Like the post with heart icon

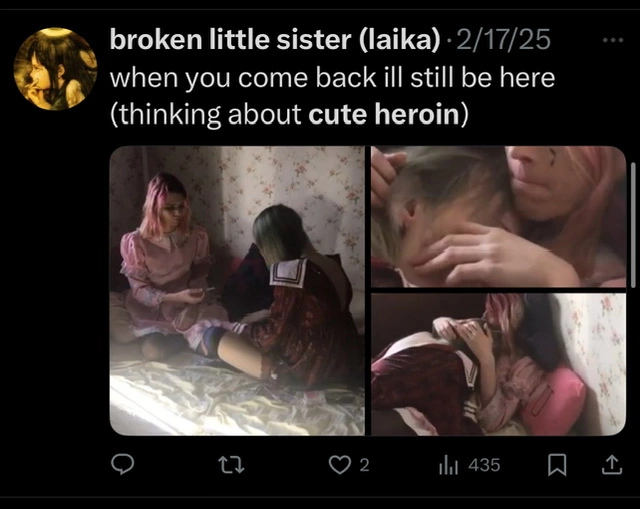(340, 465)
